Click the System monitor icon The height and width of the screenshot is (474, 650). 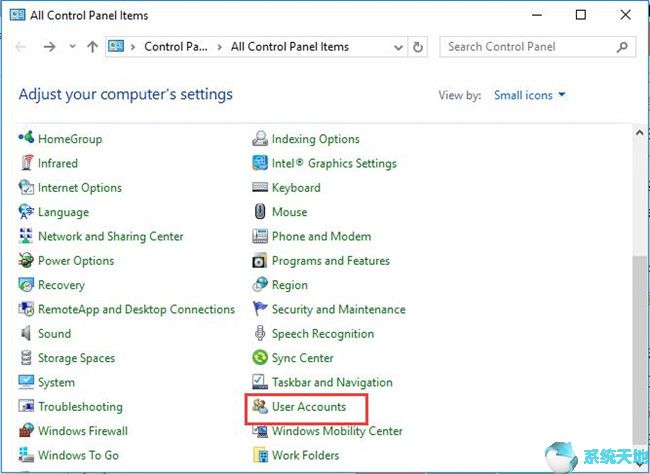coord(26,382)
